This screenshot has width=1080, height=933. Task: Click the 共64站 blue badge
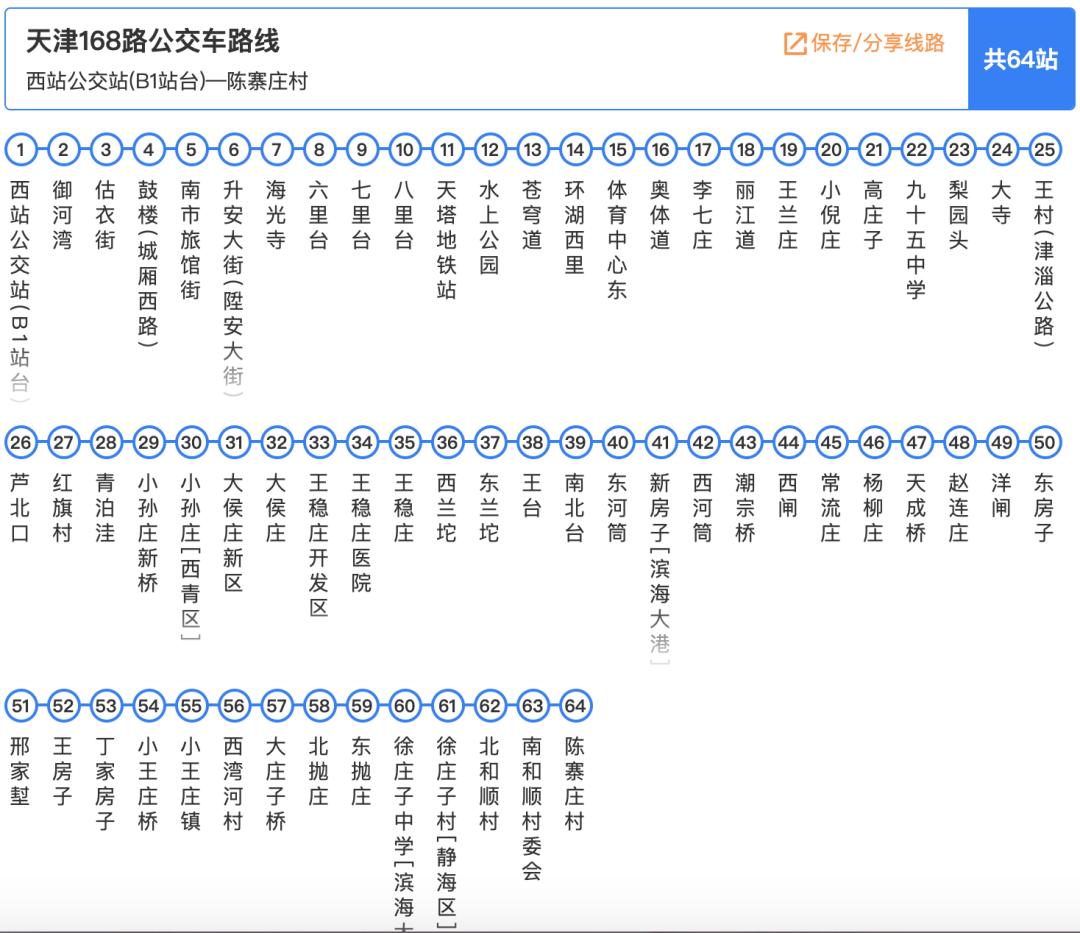pyautogui.click(x=1021, y=59)
